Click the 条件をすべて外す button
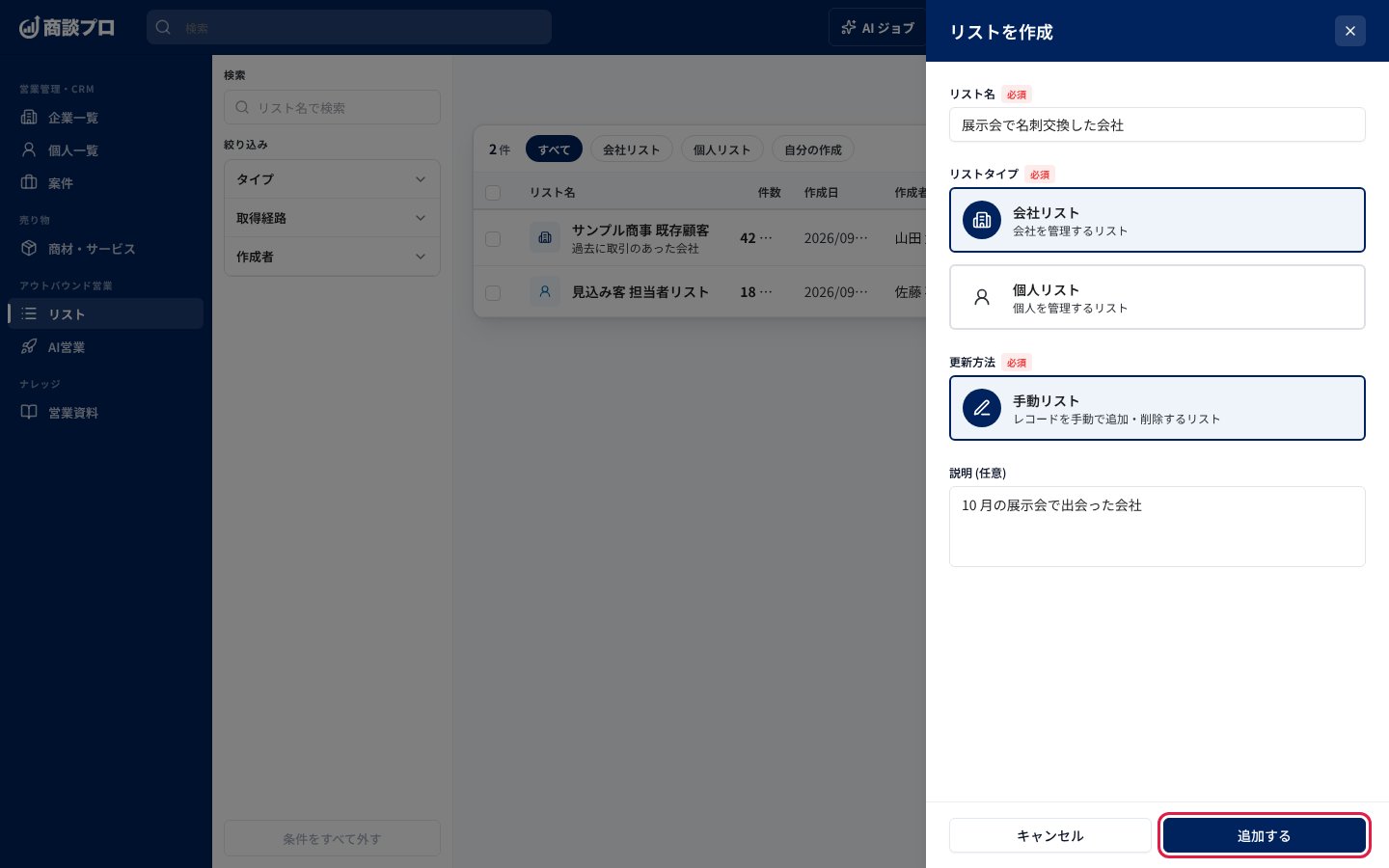This screenshot has width=1389, height=868. point(332,838)
